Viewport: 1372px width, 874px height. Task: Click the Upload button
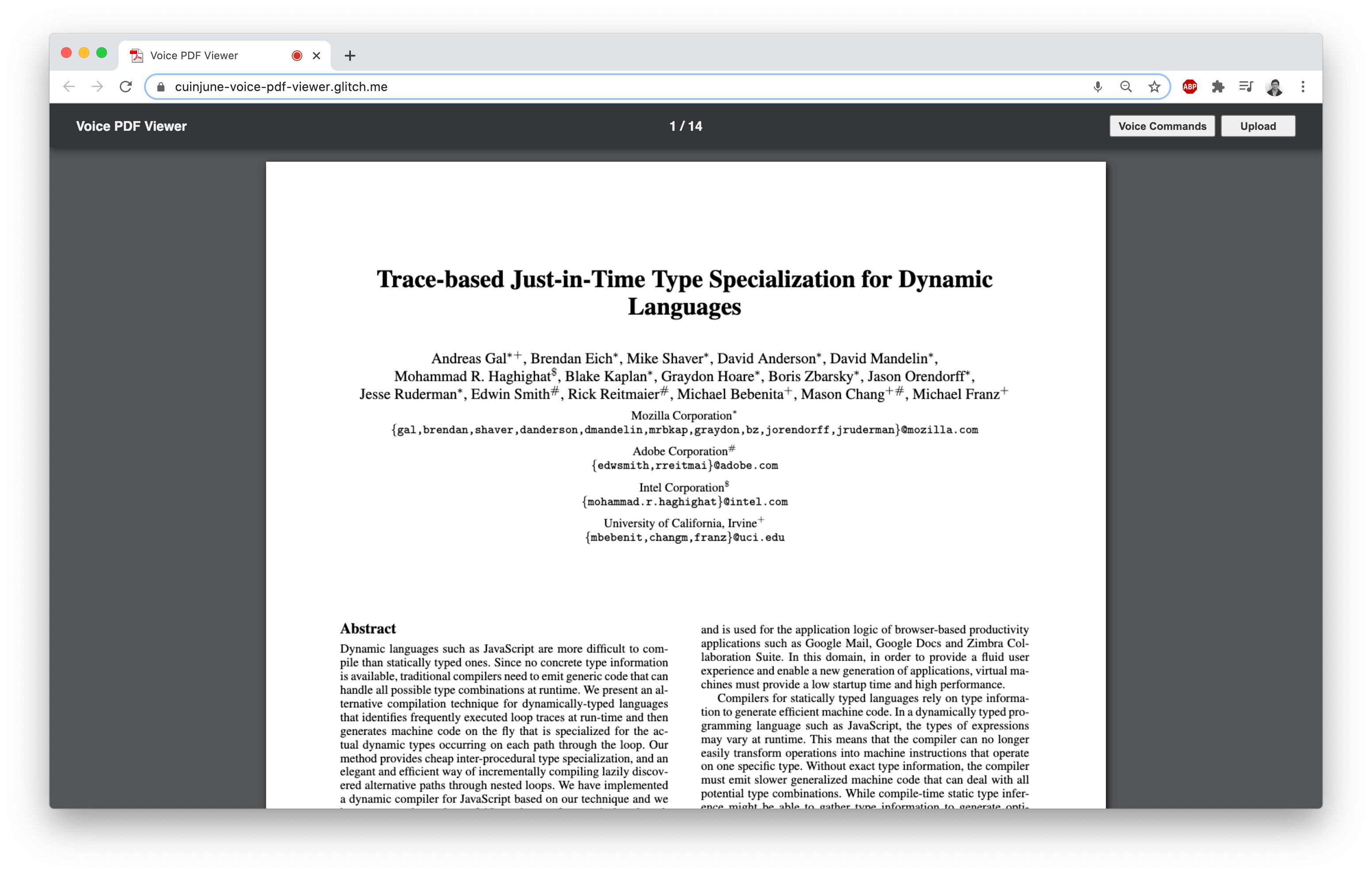(x=1258, y=126)
